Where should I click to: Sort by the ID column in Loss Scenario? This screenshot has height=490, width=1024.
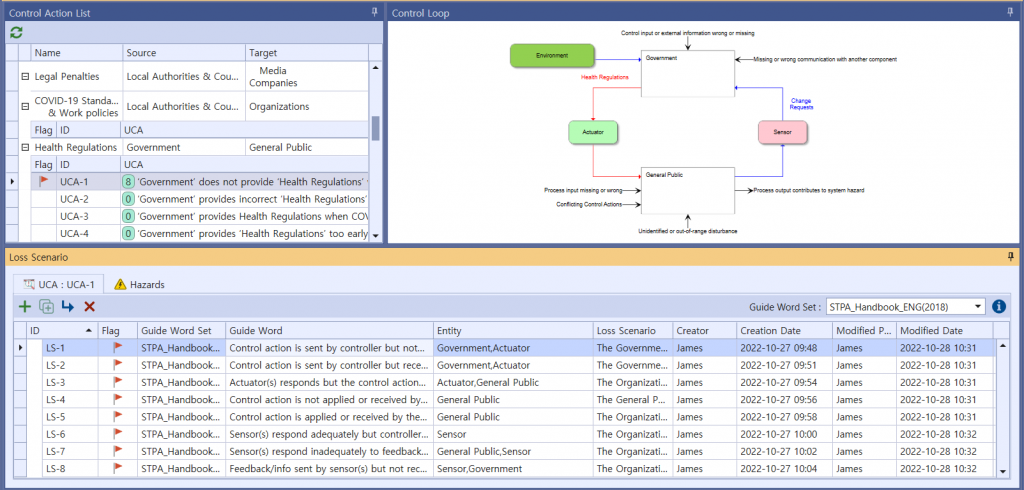pyautogui.click(x=63, y=331)
